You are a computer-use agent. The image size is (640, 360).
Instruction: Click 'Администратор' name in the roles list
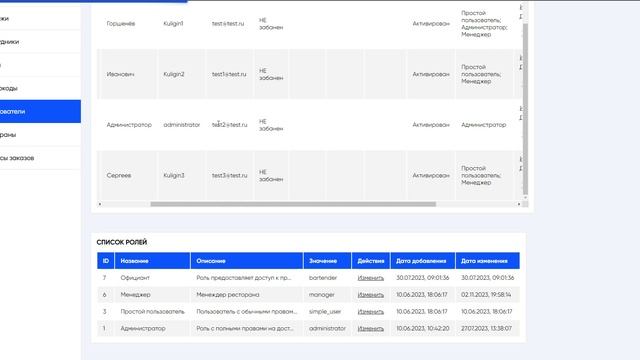143,329
